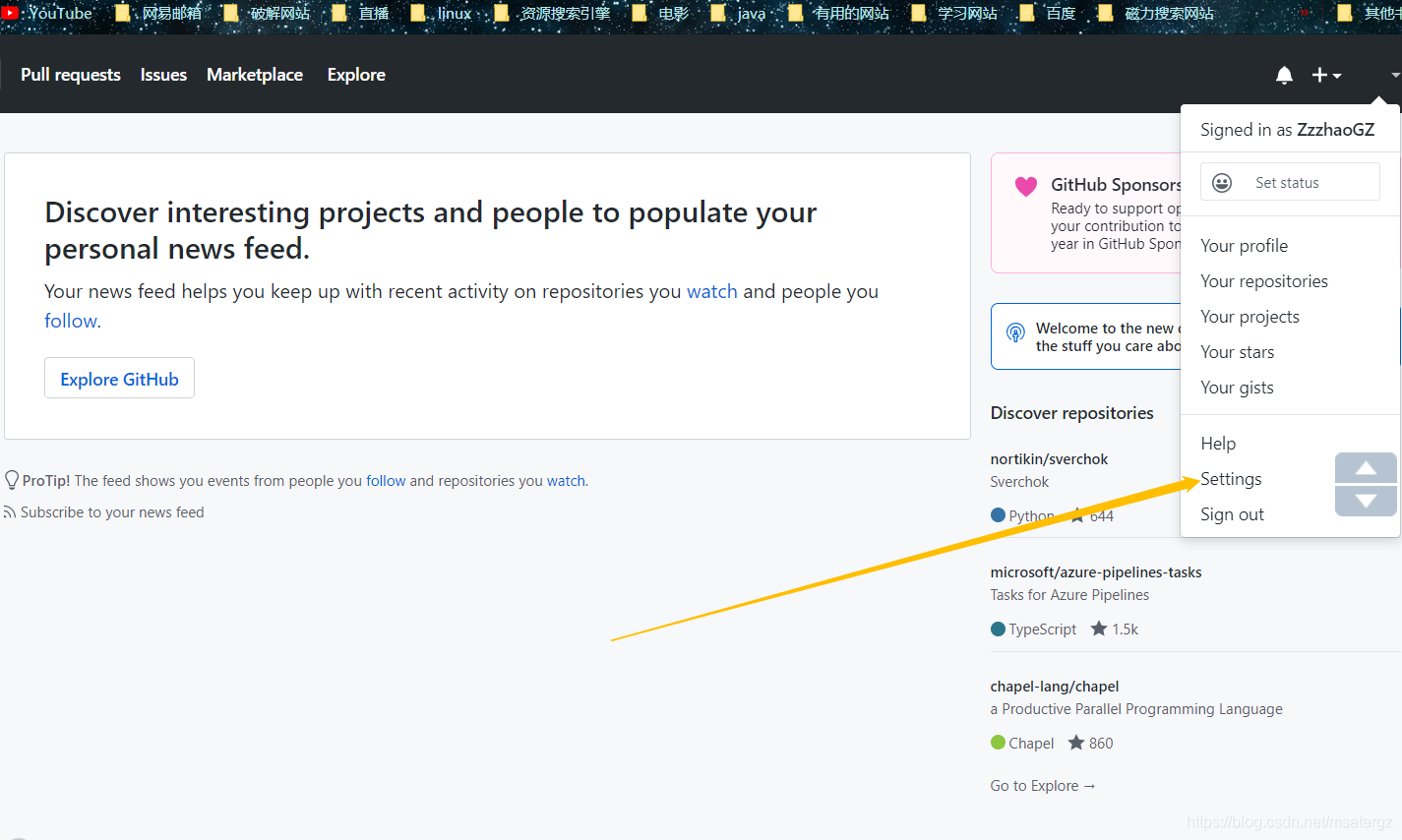Open the 破解网站 bookmark folder
Image resolution: width=1402 pixels, height=840 pixels.
point(267,13)
